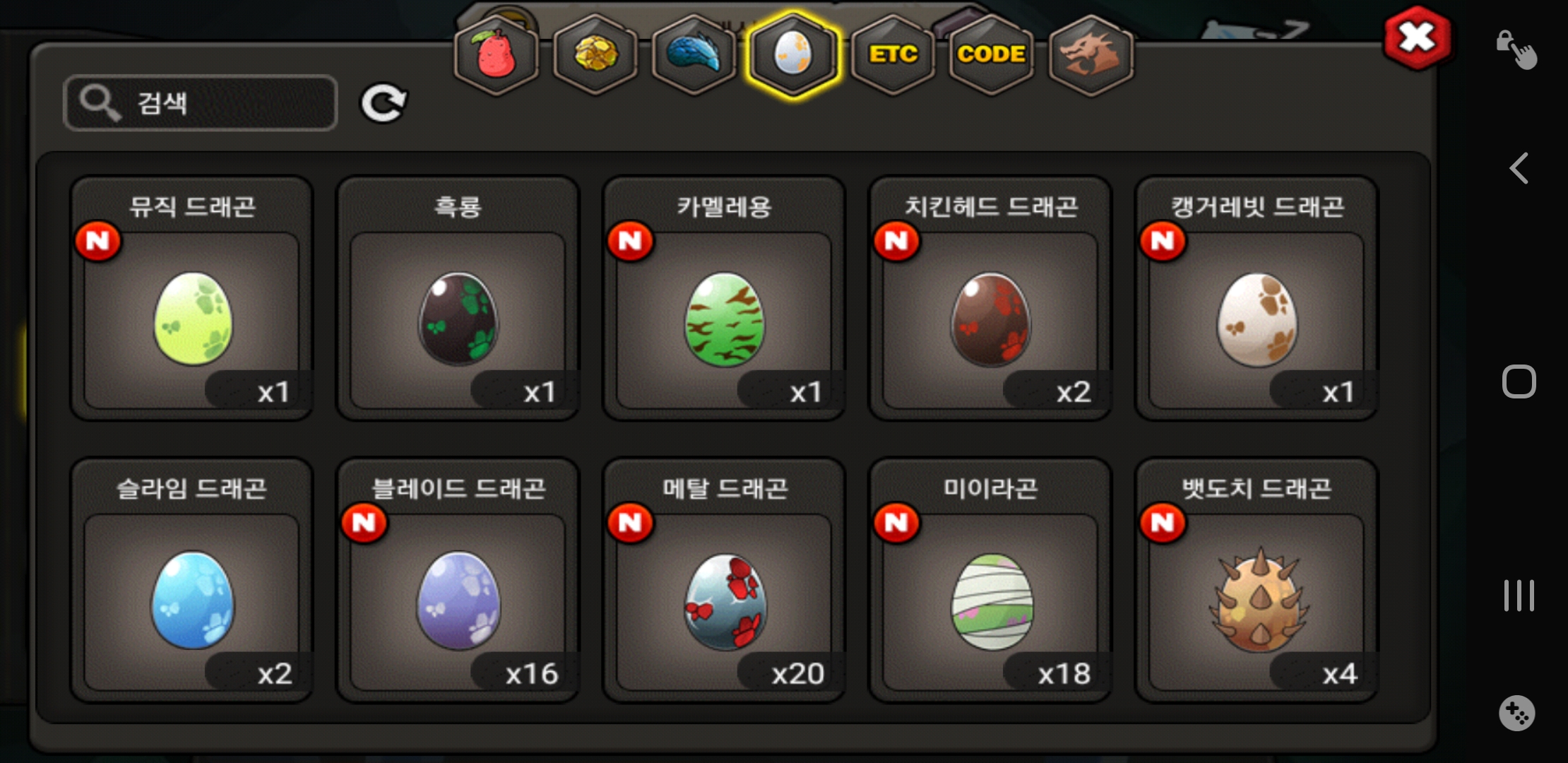
Task: Pick the 치킨헤드 드래곤 egg
Action: pyautogui.click(x=990, y=298)
